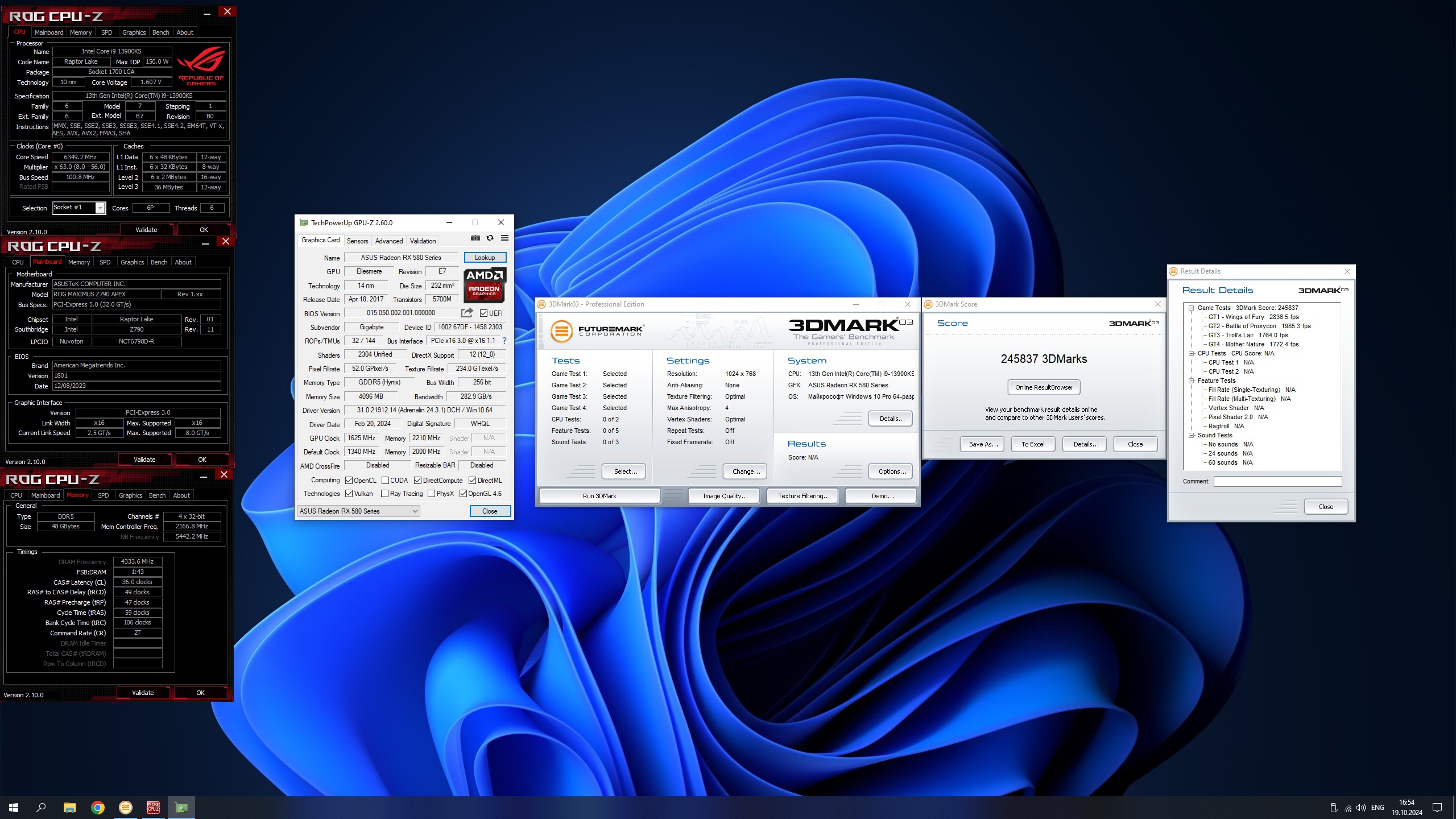The height and width of the screenshot is (819, 1456).
Task: Open notification center icon
Action: coord(1437,808)
